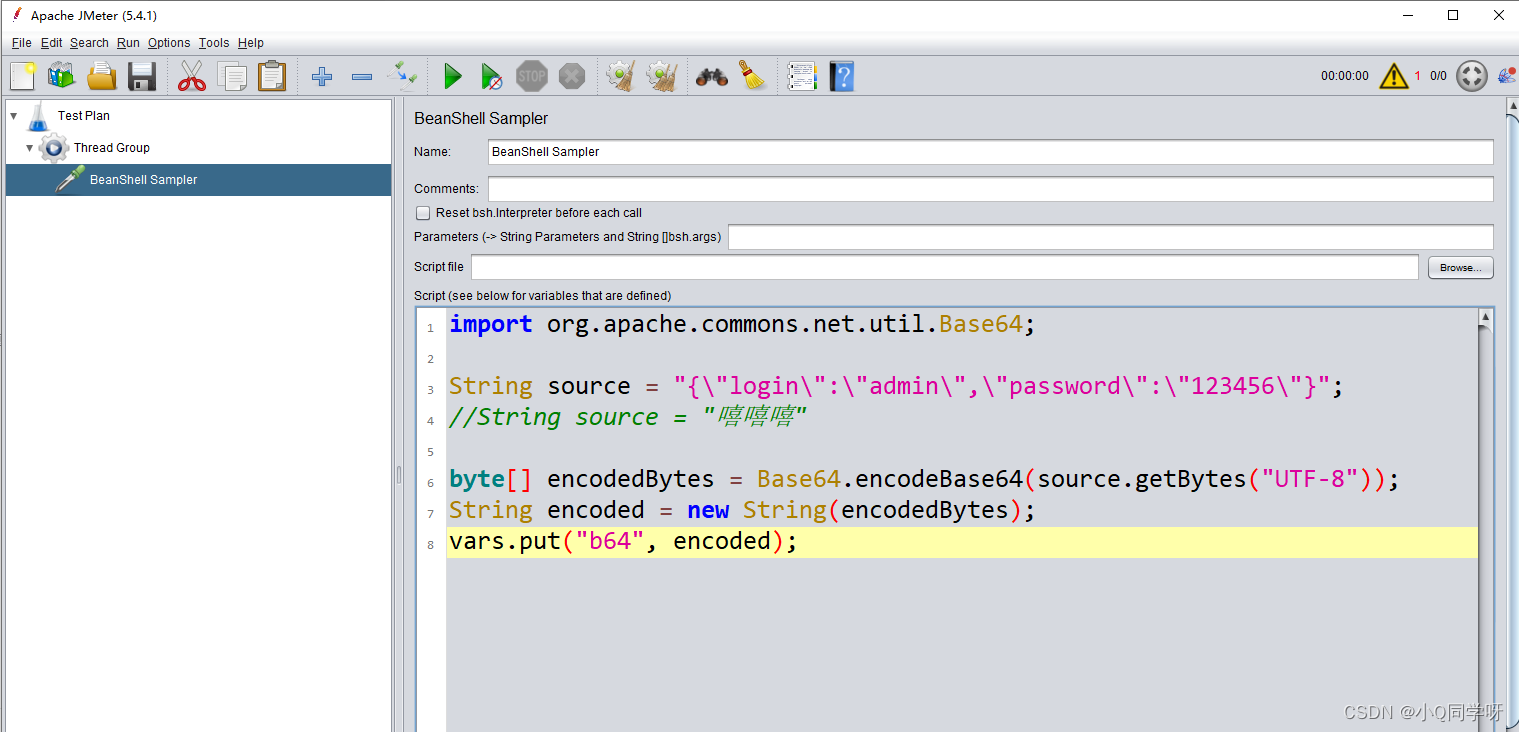Collapse all tree nodes with the minus icon
The height and width of the screenshot is (732, 1519).
click(x=361, y=75)
